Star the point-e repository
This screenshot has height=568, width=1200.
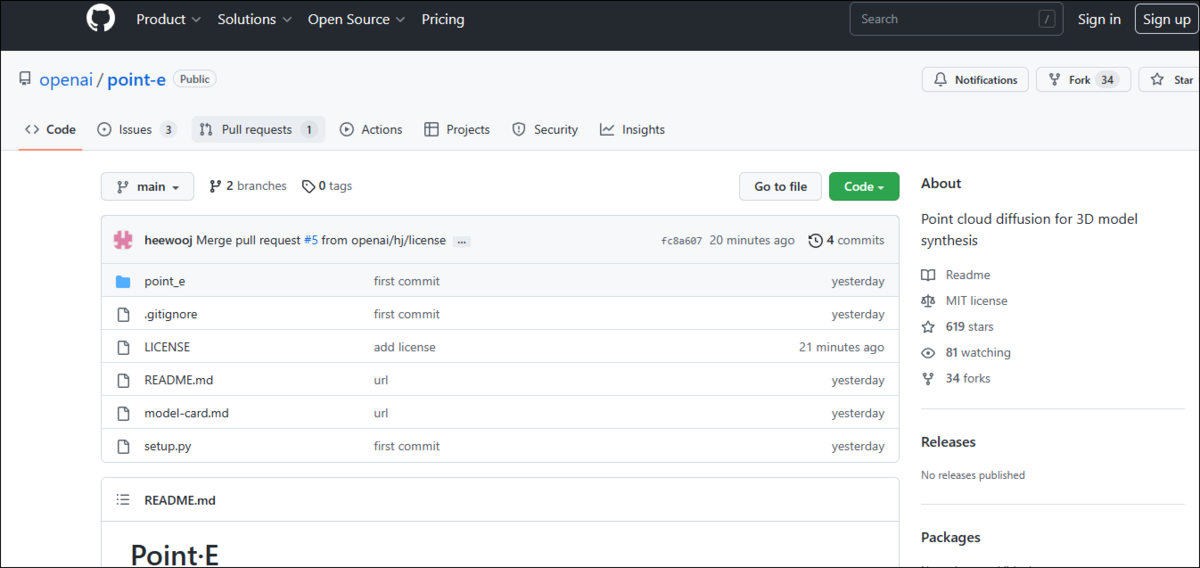[1172, 80]
